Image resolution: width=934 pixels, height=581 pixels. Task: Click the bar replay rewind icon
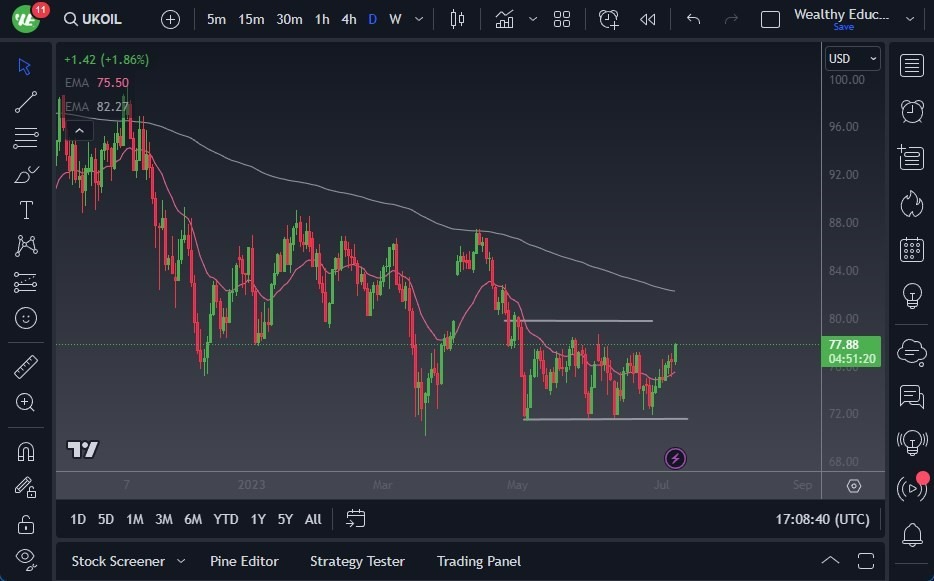point(648,19)
